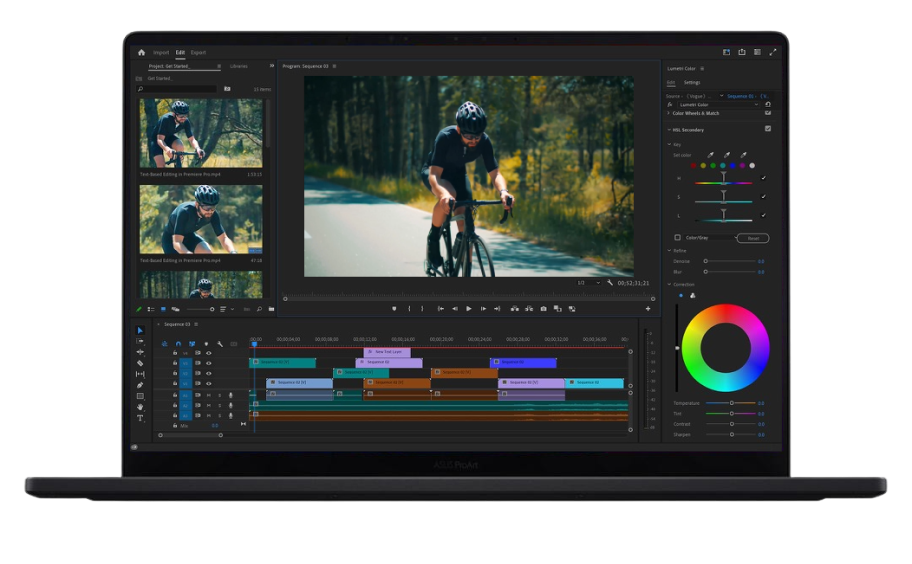This screenshot has height=564, width=912.
Task: Switch to the Export tab
Action: pos(198,52)
